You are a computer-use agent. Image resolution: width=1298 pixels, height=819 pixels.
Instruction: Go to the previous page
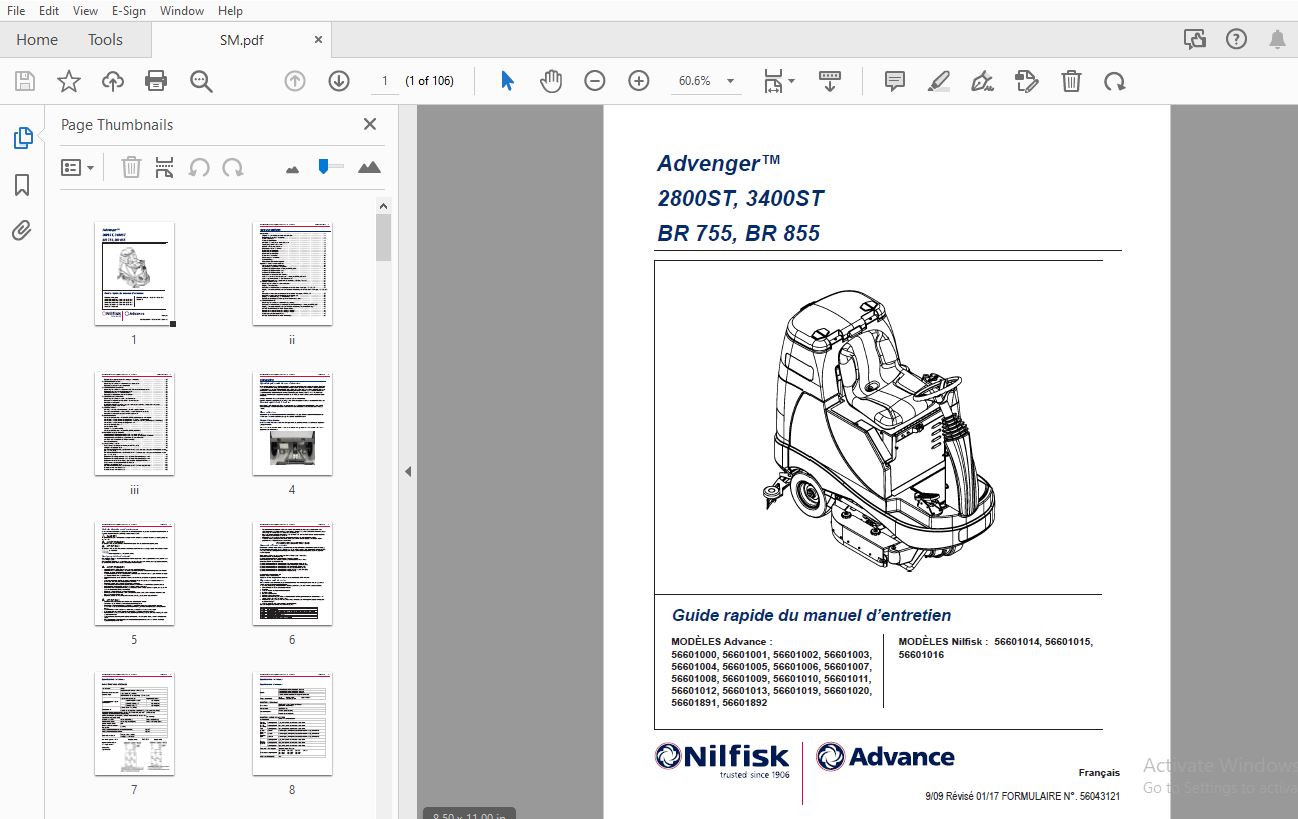295,81
